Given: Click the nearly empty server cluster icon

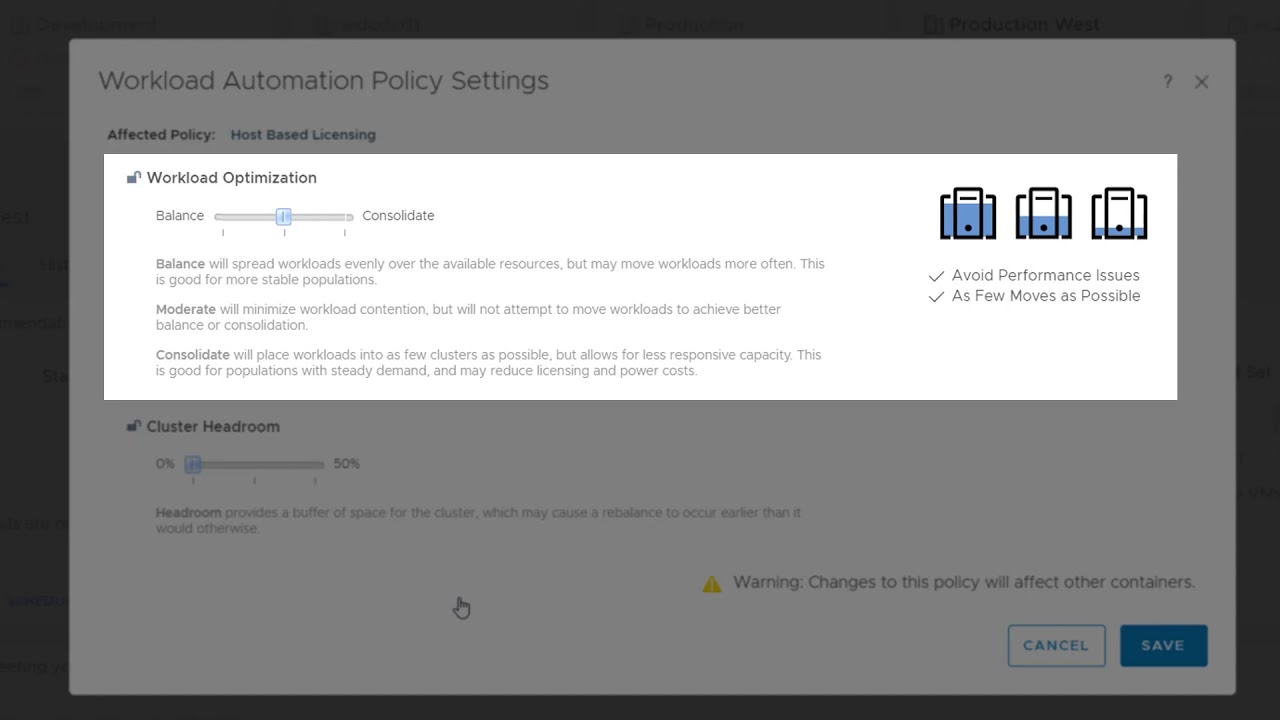Looking at the screenshot, I should (1119, 213).
